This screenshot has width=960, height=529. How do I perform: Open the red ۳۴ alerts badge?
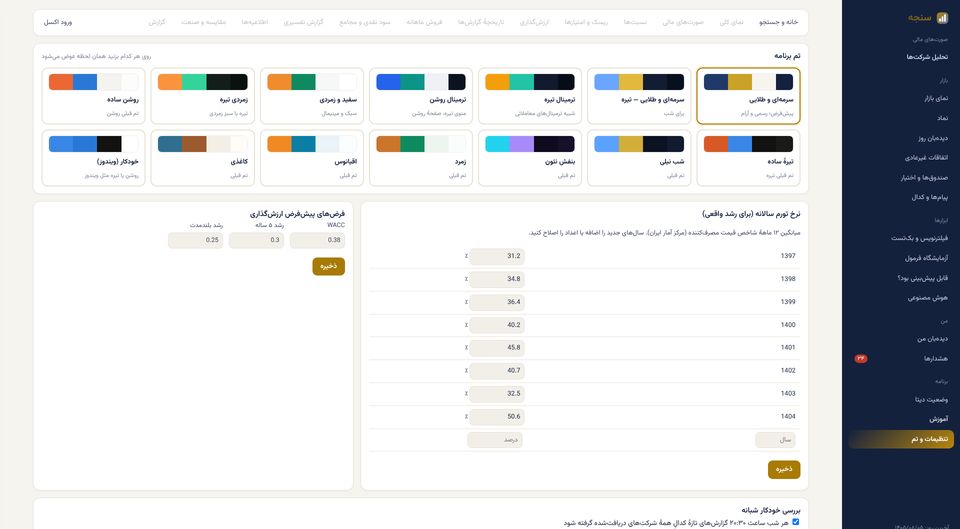[x=861, y=359]
